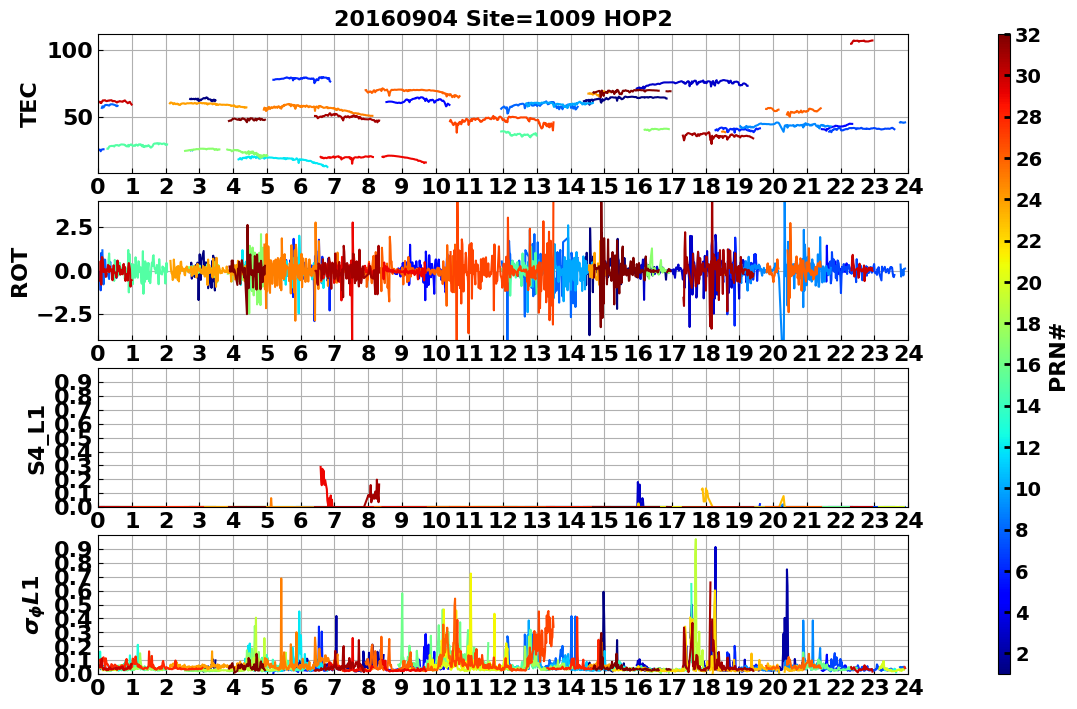1077x709 pixels.
Task: Click the sigma-phi L1 y-axis label
Action: (x=33, y=605)
